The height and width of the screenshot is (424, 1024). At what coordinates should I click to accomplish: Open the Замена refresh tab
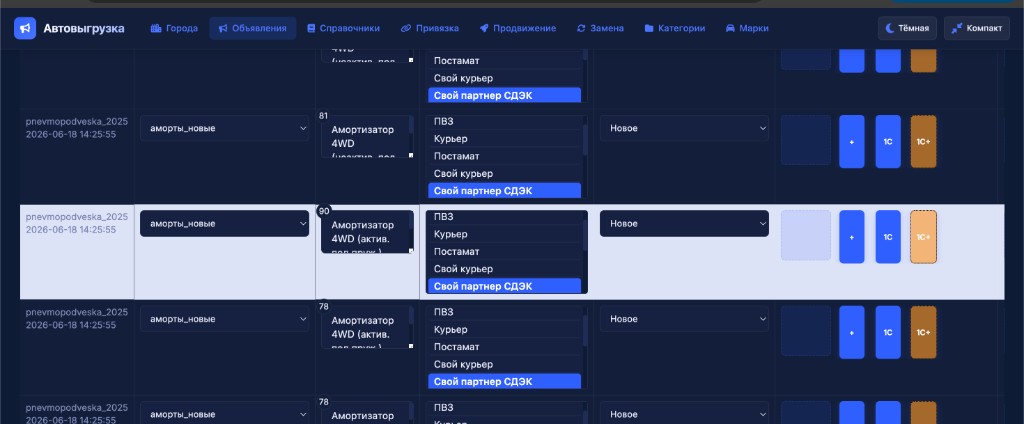pyautogui.click(x=600, y=28)
